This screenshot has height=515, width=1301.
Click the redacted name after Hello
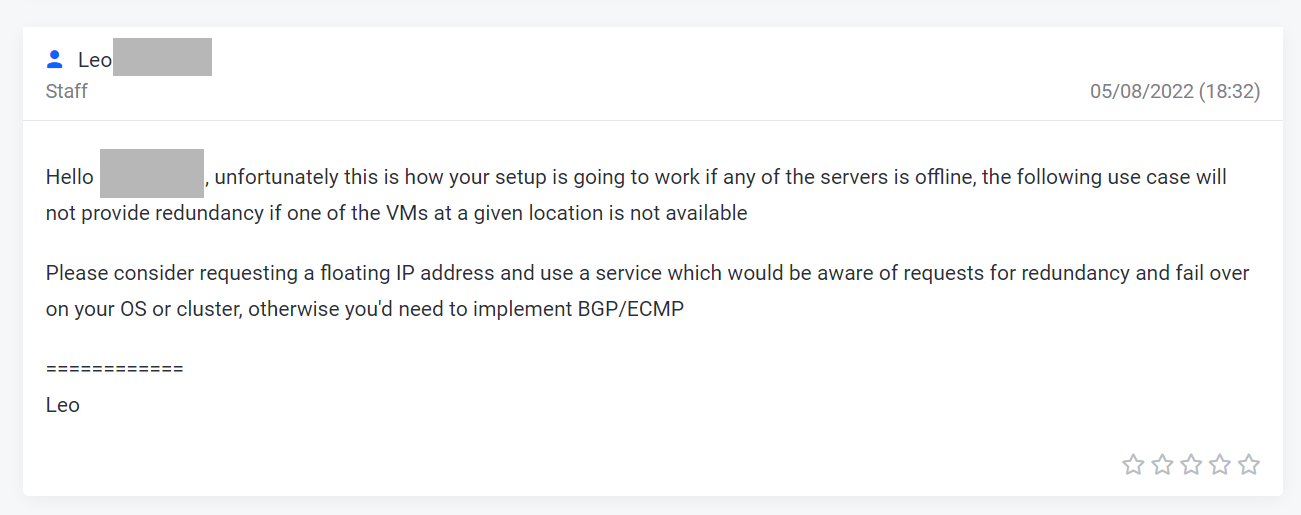(152, 173)
